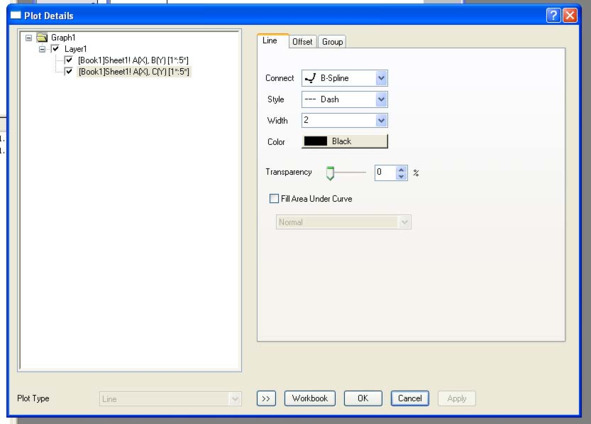591x424 pixels.
Task: Open the Width dropdown arrow
Action: [381, 121]
